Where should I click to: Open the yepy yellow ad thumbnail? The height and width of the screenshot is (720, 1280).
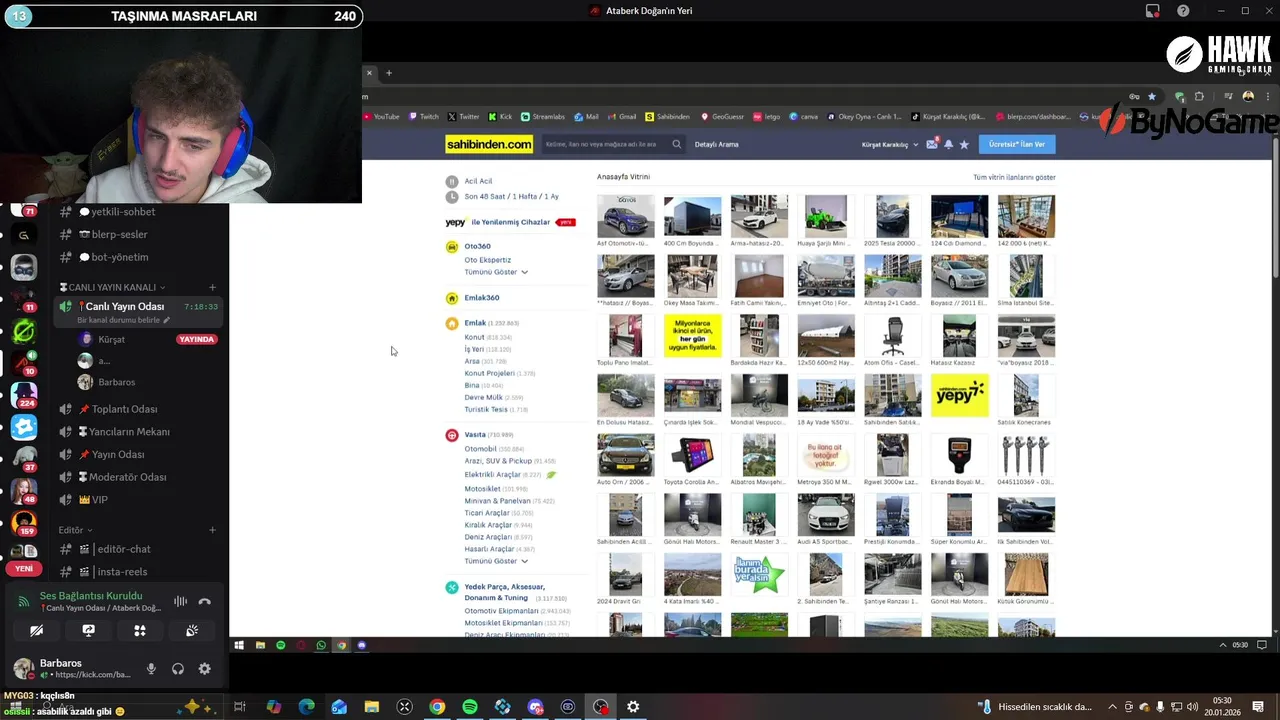tap(959, 395)
